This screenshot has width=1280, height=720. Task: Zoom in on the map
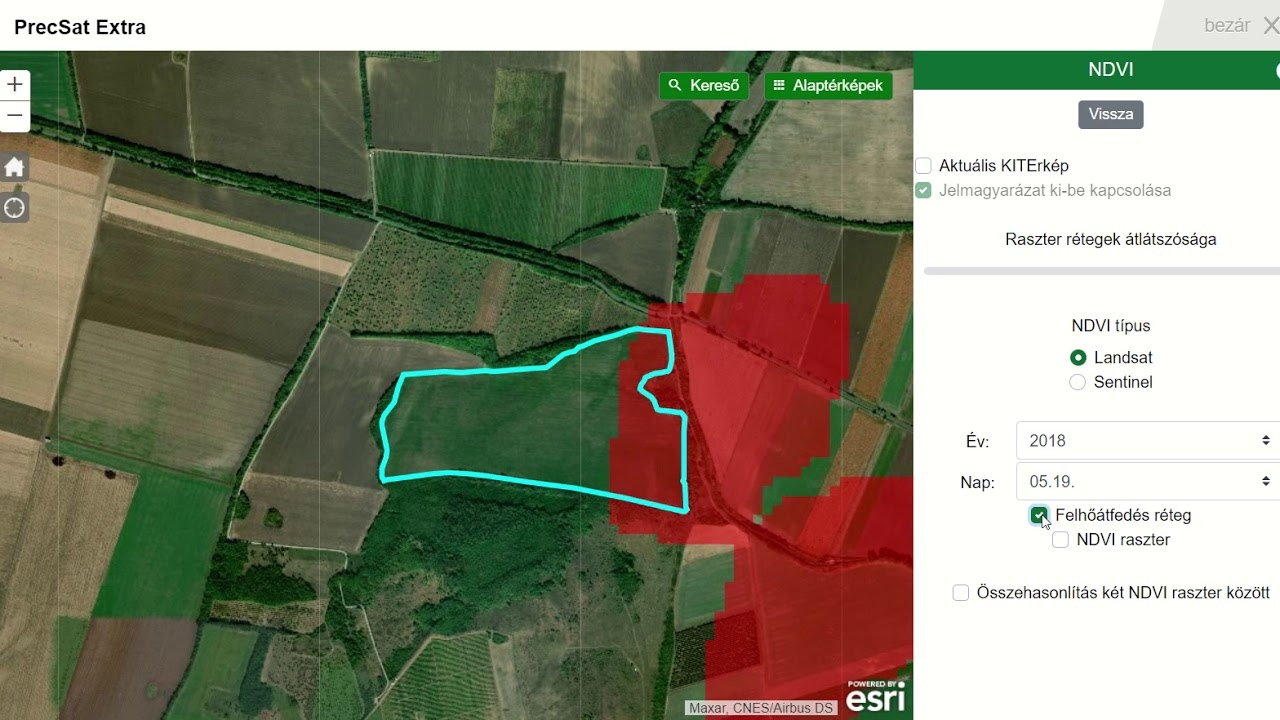(x=15, y=85)
